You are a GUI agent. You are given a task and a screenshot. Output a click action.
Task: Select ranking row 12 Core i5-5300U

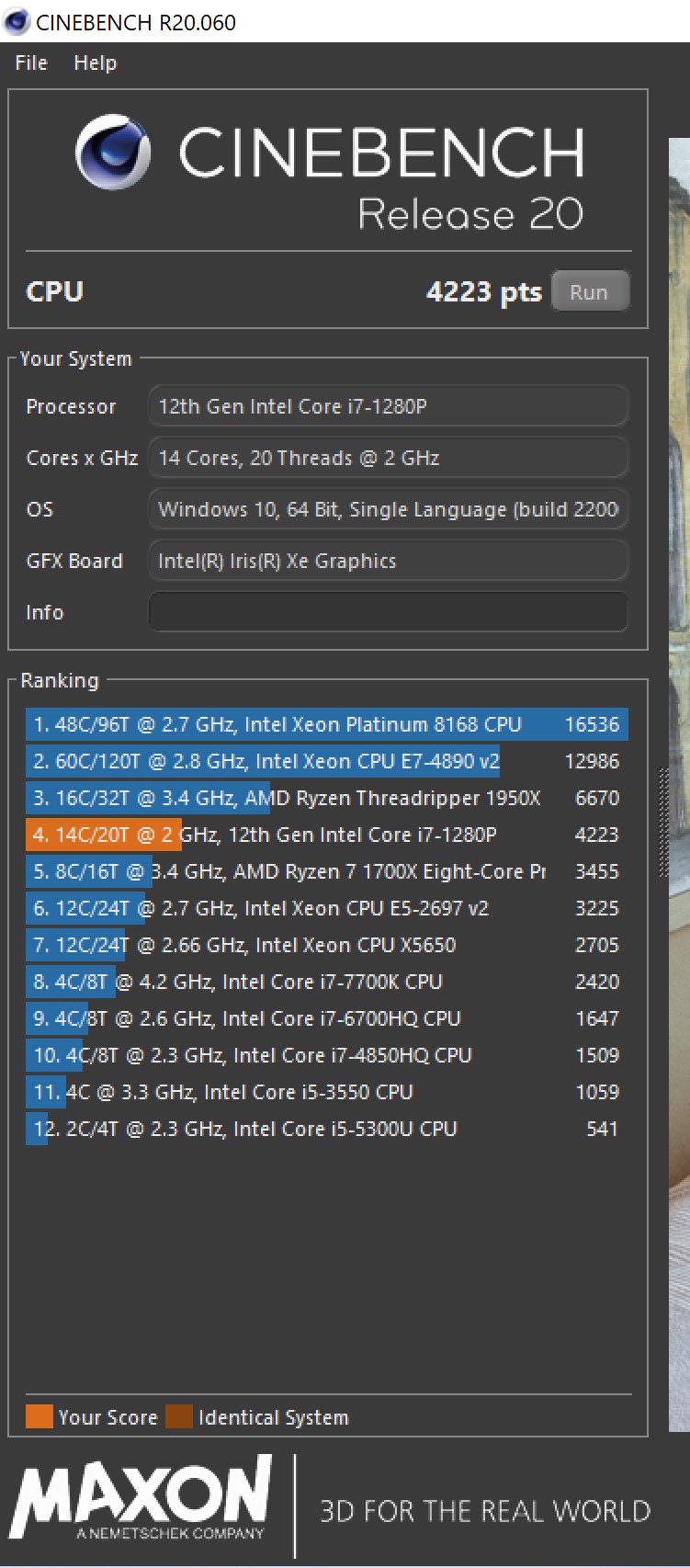point(327,1129)
